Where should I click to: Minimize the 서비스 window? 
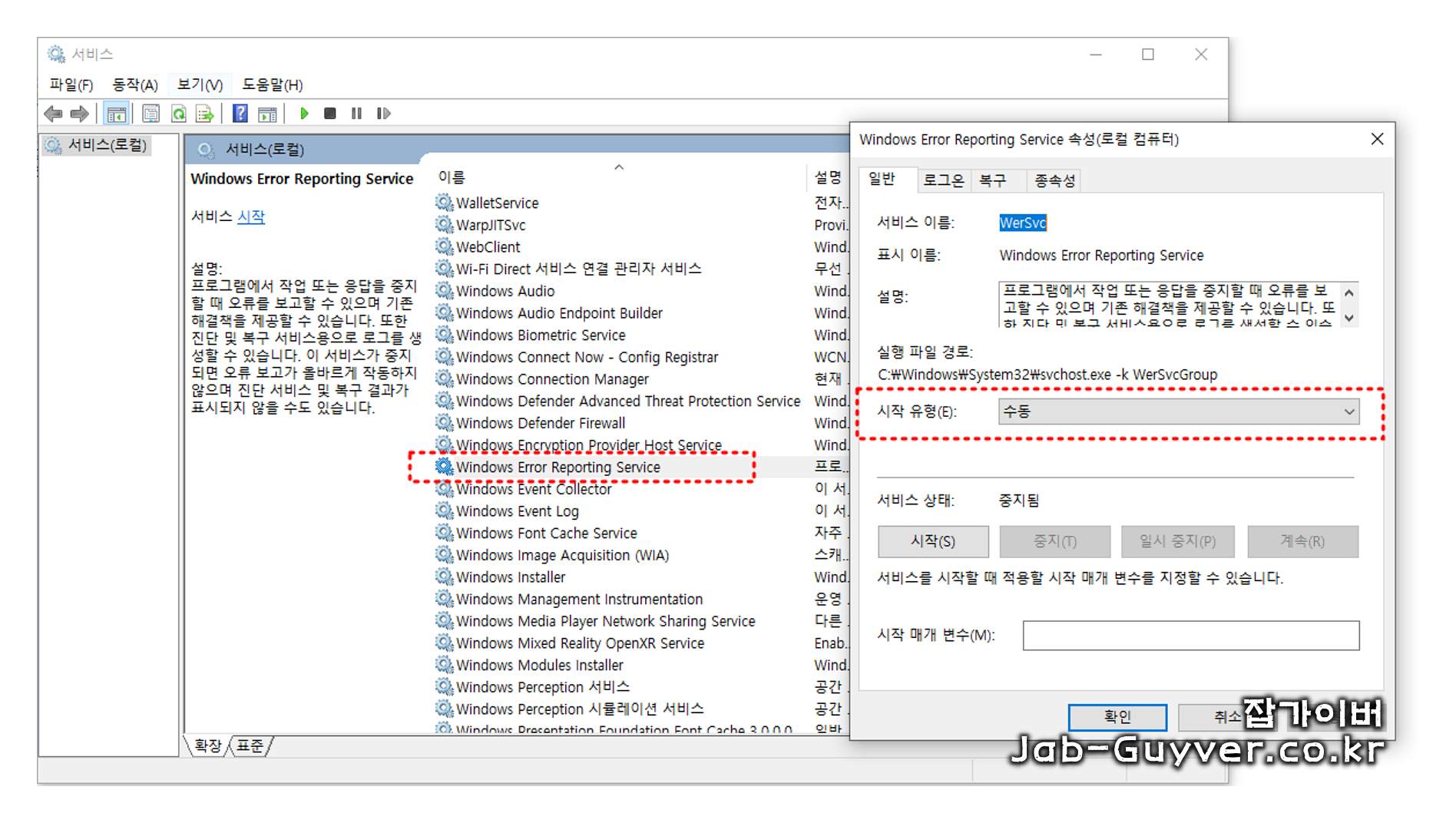coord(1096,55)
